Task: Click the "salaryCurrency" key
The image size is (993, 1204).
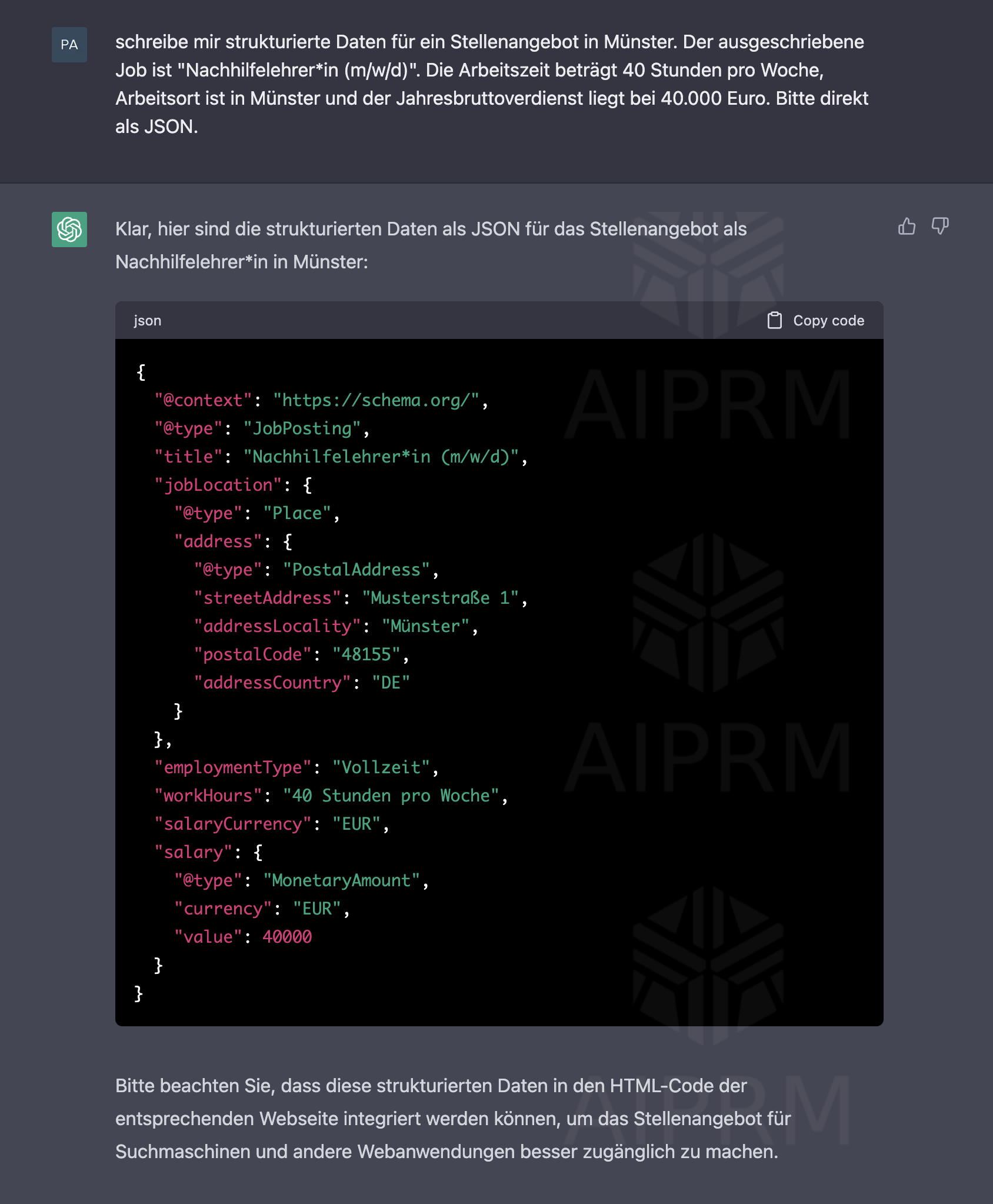Action: tap(232, 824)
